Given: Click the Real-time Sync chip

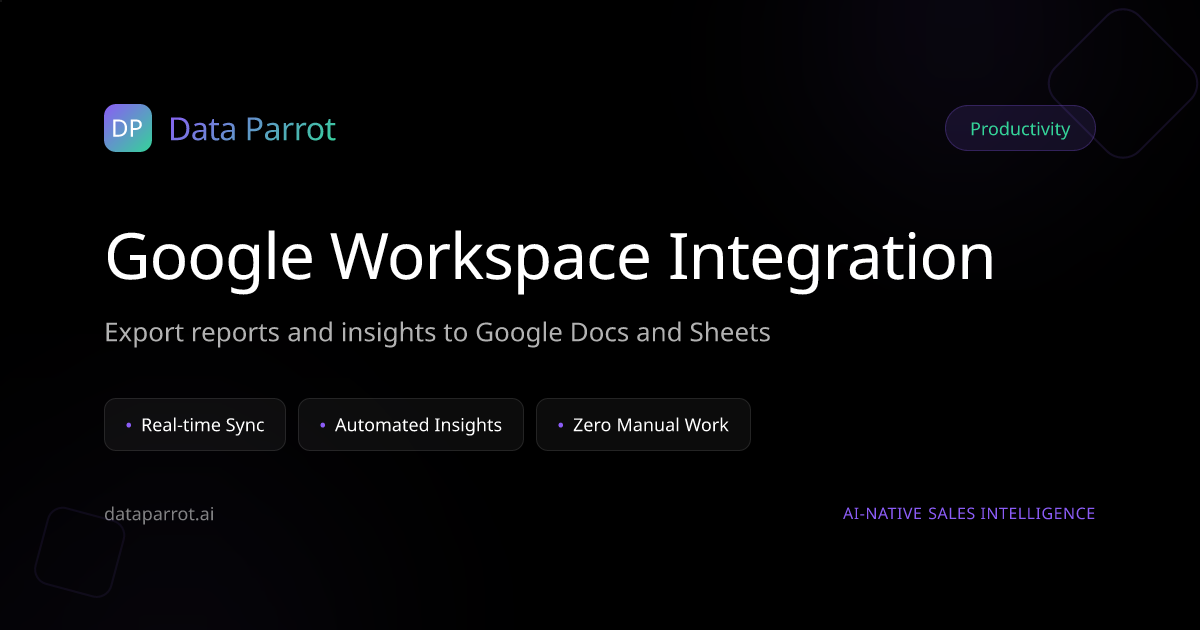Looking at the screenshot, I should point(195,425).
